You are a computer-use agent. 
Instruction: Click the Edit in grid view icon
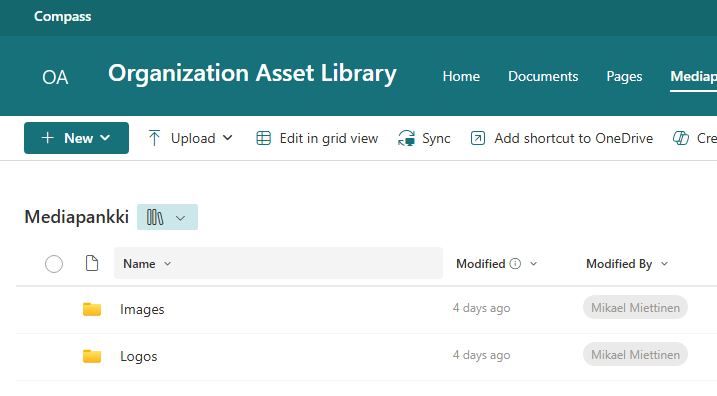pyautogui.click(x=263, y=138)
